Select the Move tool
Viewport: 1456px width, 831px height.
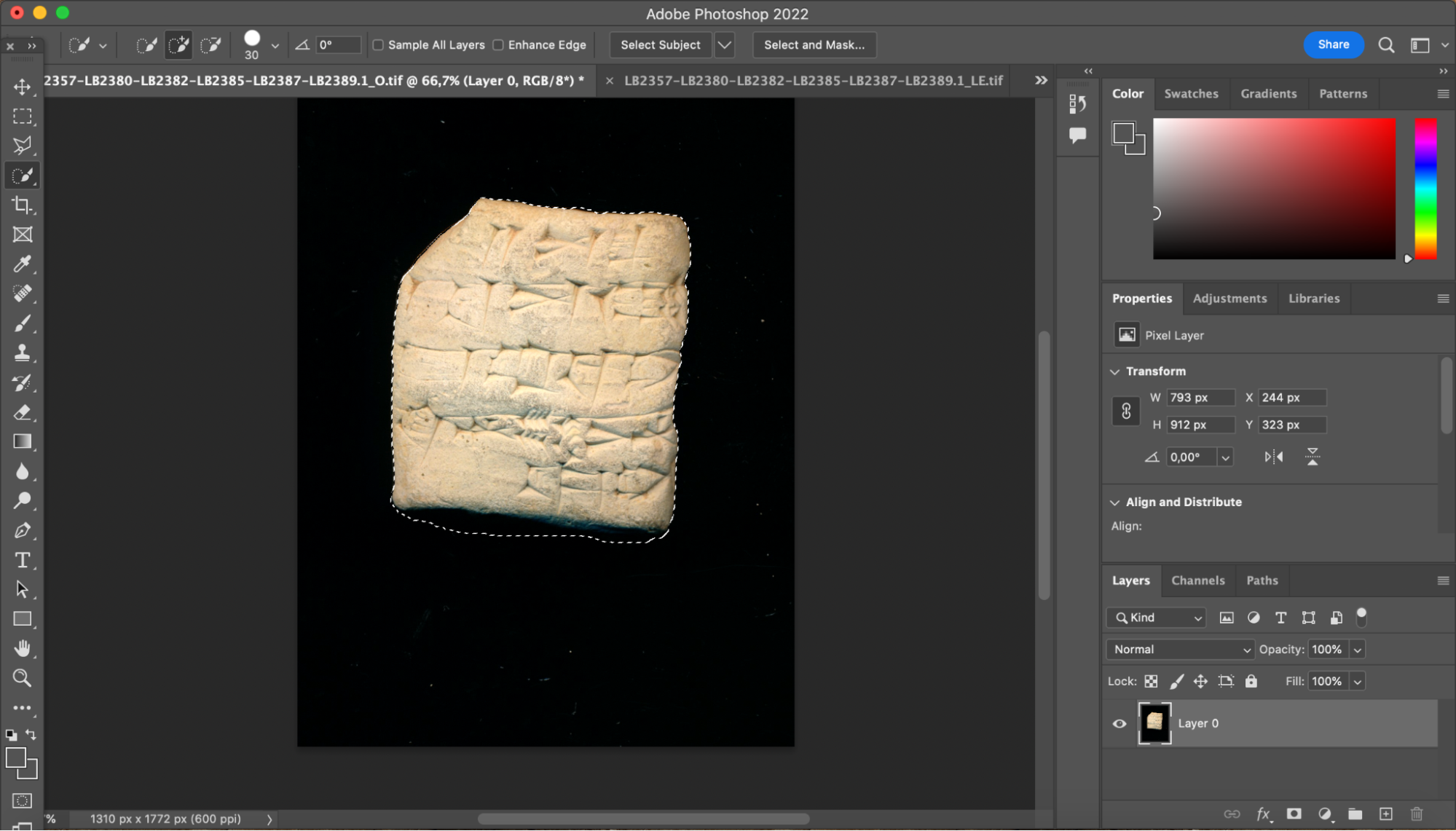pos(23,87)
